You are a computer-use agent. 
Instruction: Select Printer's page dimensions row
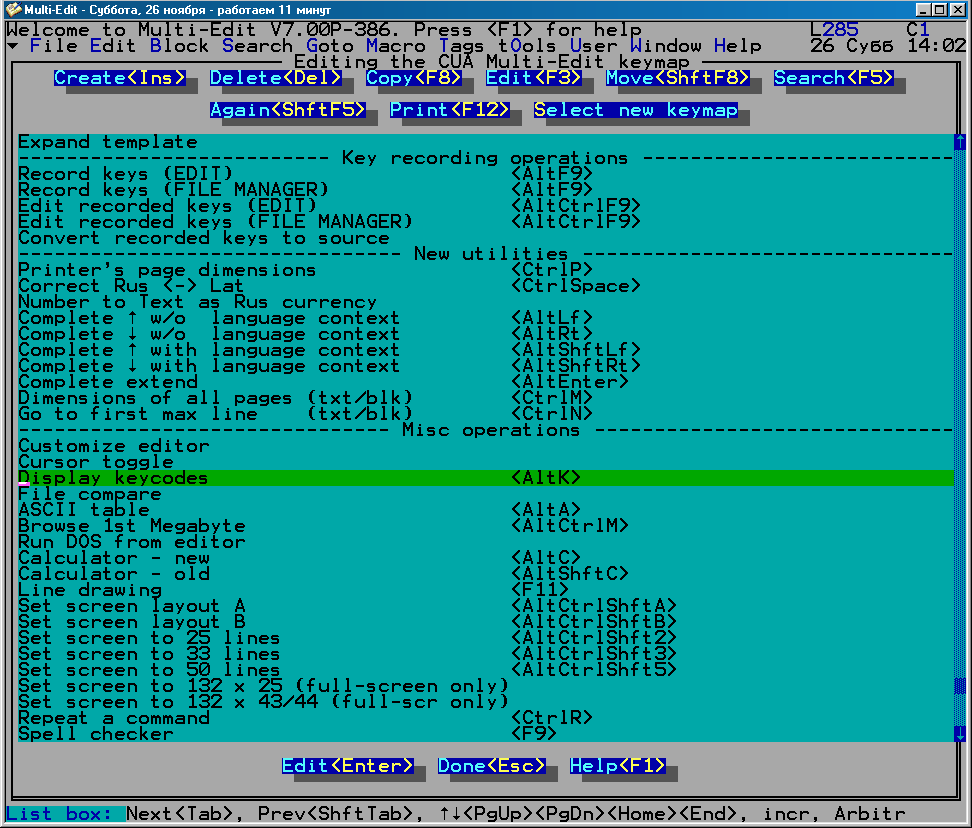click(x=486, y=270)
